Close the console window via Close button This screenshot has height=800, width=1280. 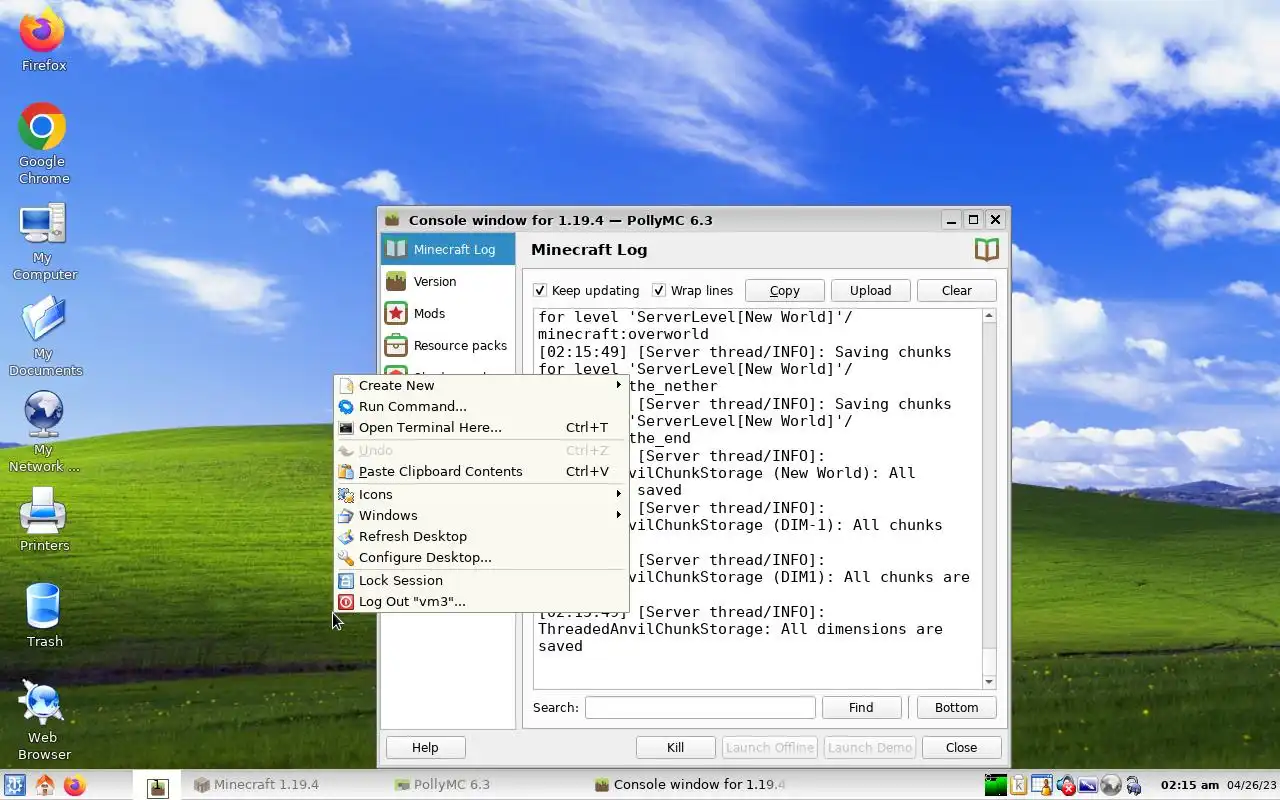(961, 747)
